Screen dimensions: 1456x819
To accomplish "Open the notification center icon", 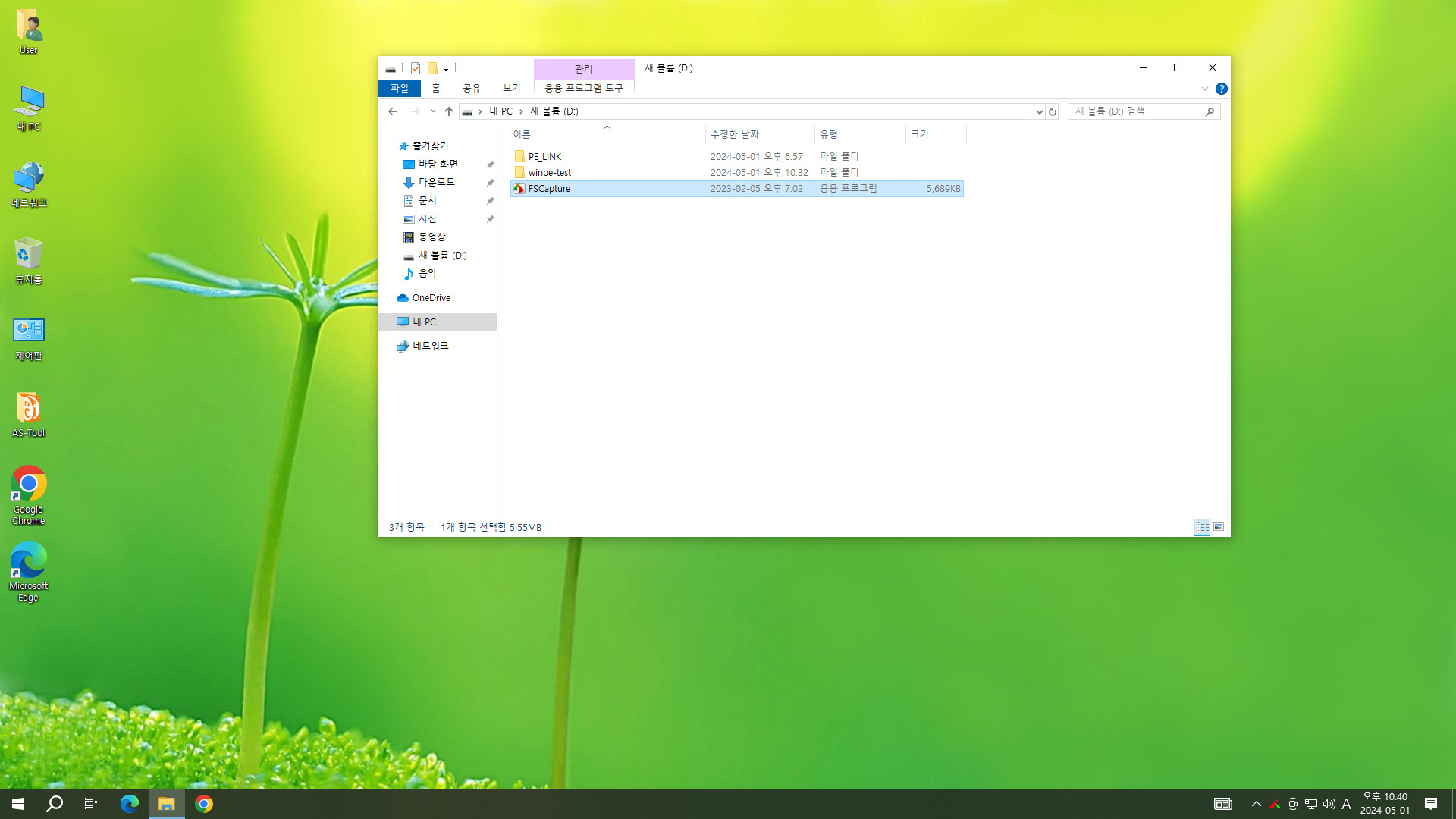I will [1431, 804].
